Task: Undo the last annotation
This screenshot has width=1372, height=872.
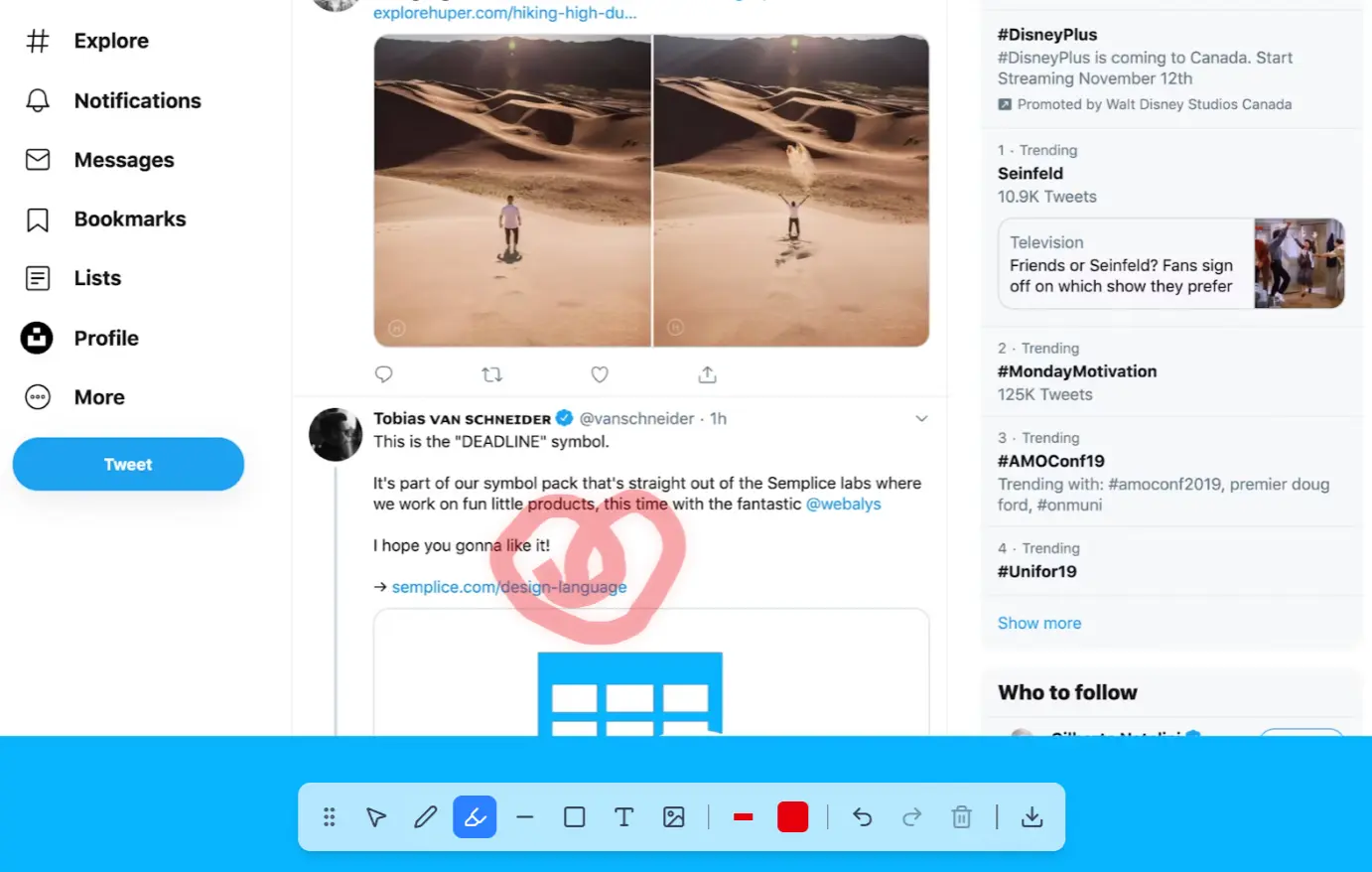Action: [862, 816]
